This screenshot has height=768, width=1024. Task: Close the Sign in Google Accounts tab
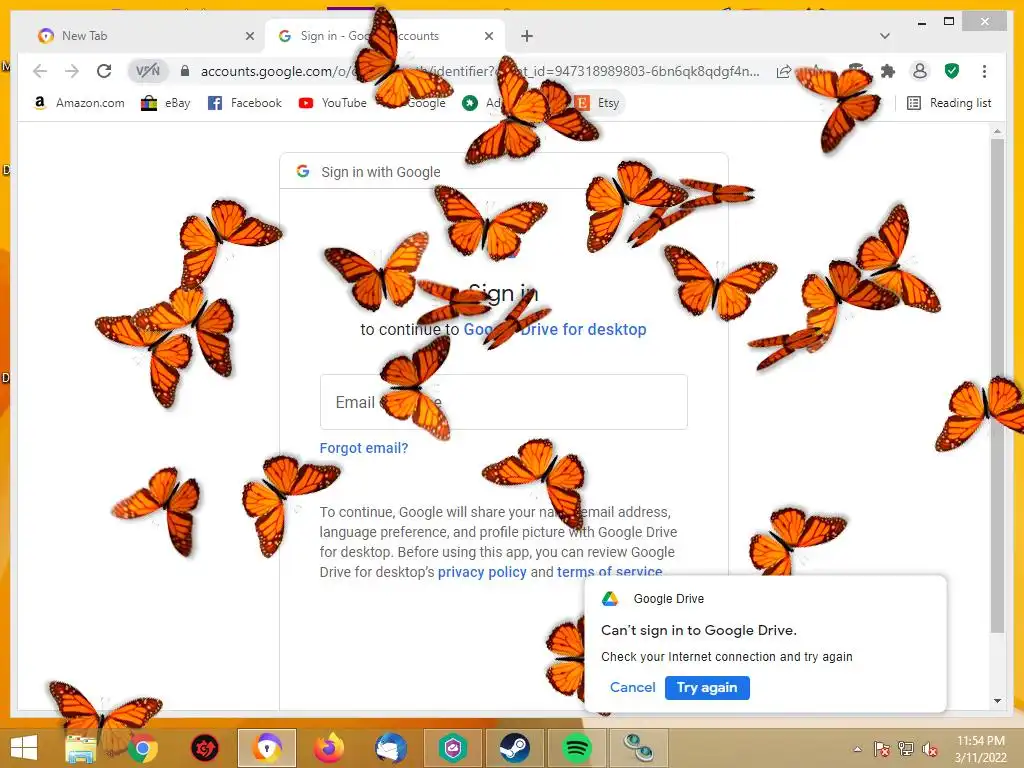click(488, 36)
